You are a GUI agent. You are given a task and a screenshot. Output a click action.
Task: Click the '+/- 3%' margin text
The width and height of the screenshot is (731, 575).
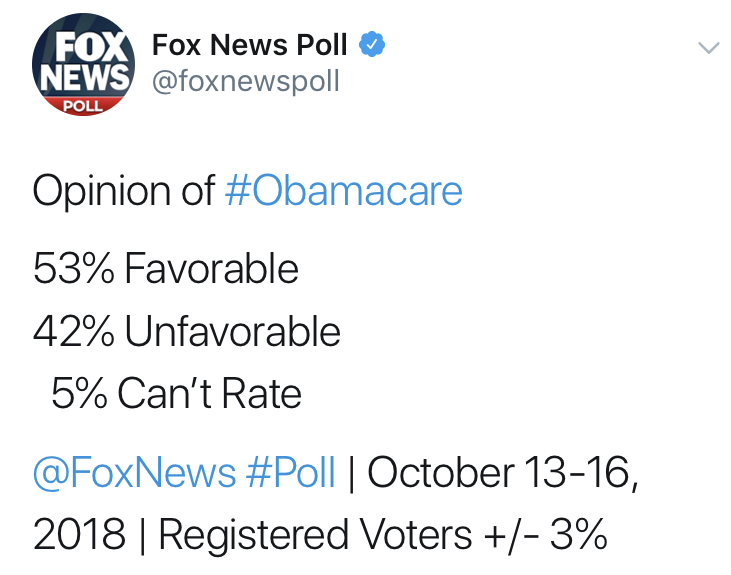pos(545,534)
